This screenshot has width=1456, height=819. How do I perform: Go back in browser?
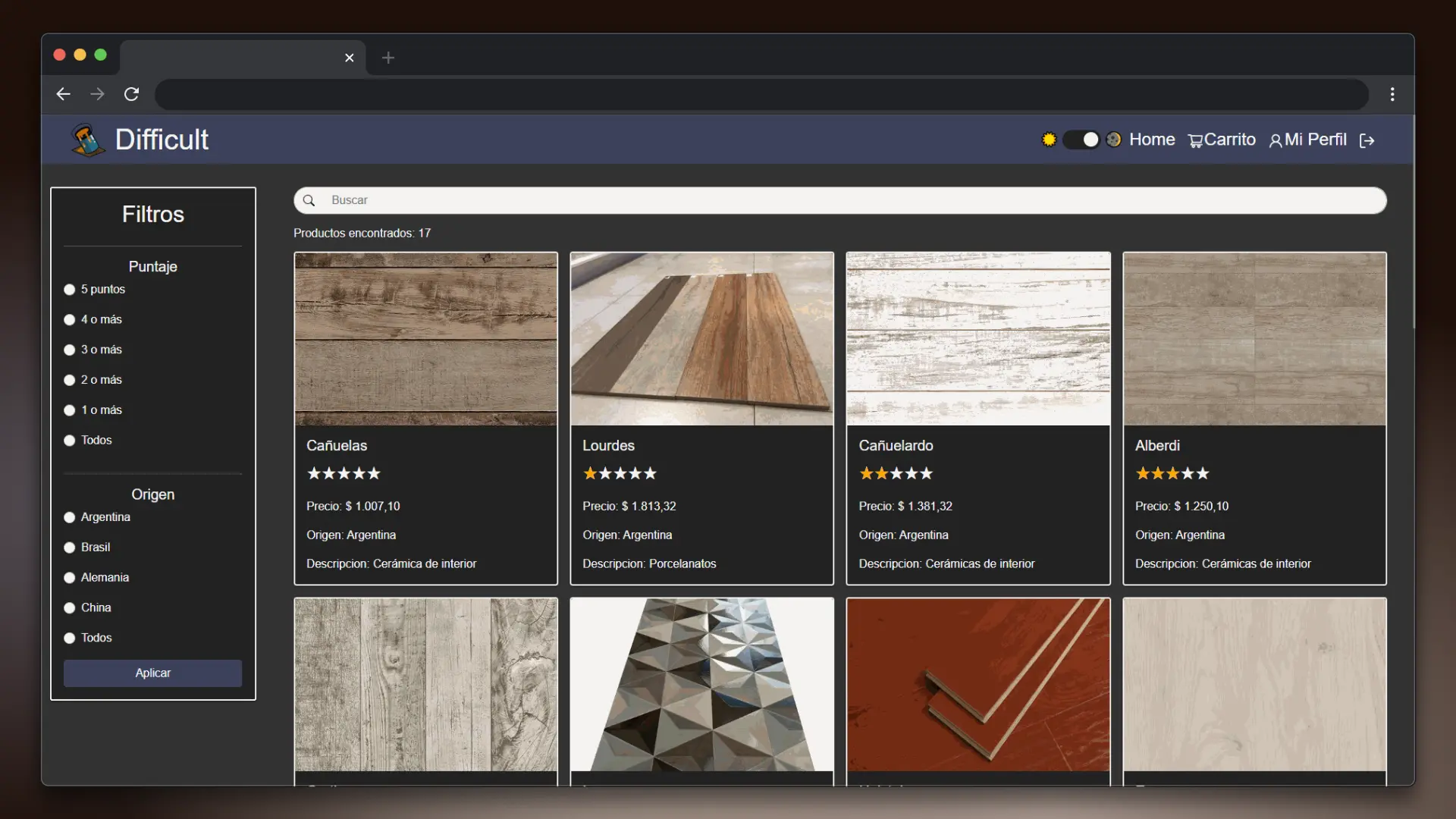64,94
